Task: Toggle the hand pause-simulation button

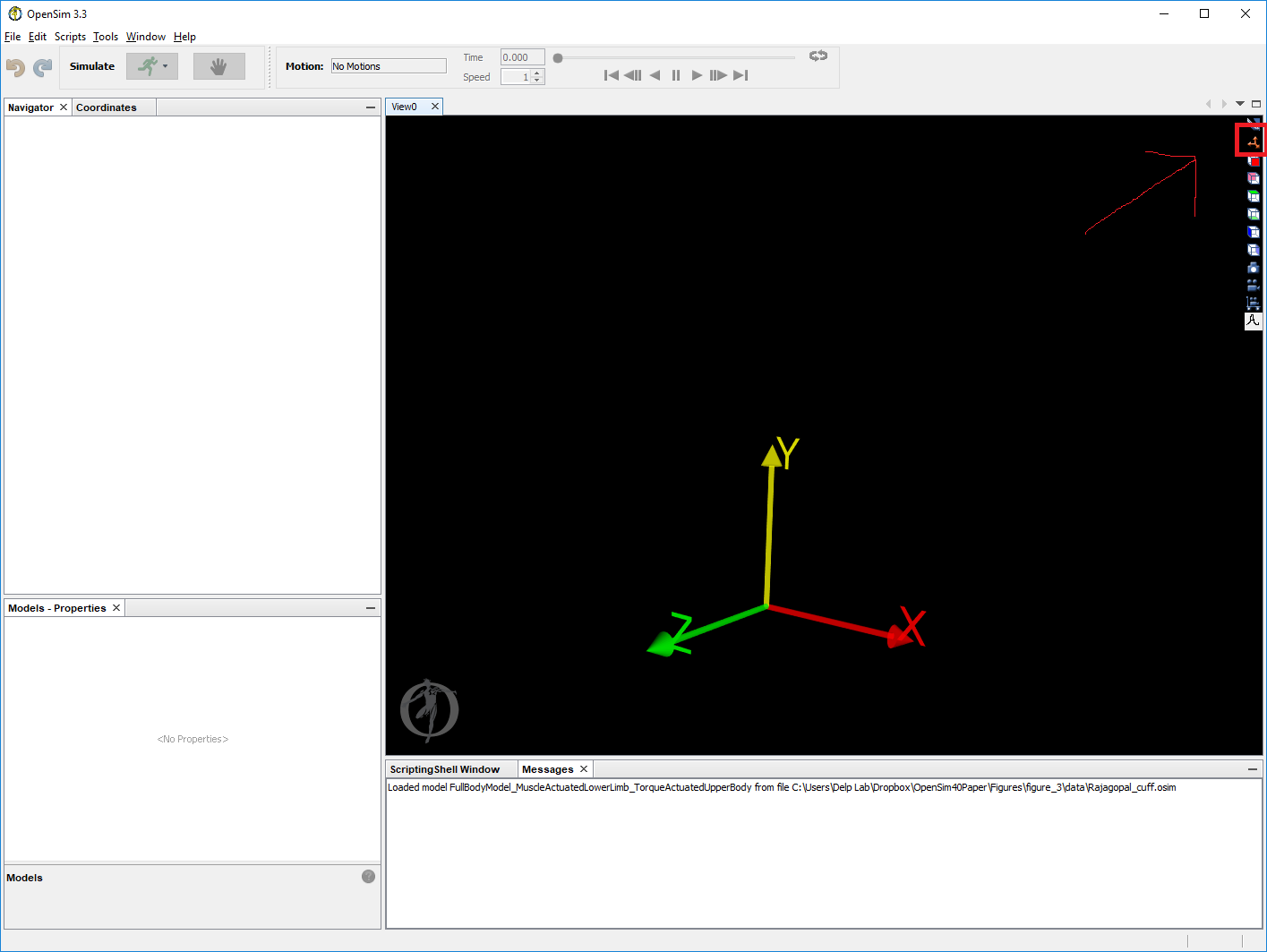Action: [x=218, y=65]
